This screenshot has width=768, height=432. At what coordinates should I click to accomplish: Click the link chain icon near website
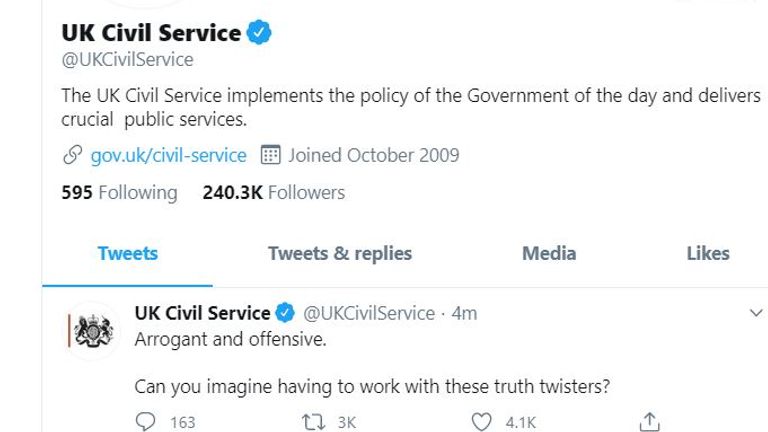click(x=72, y=155)
